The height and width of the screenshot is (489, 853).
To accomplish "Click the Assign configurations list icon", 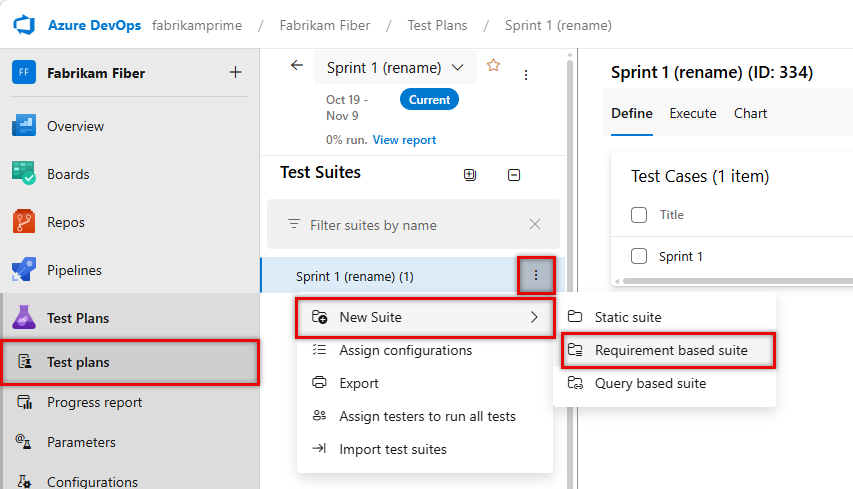I will coord(319,350).
